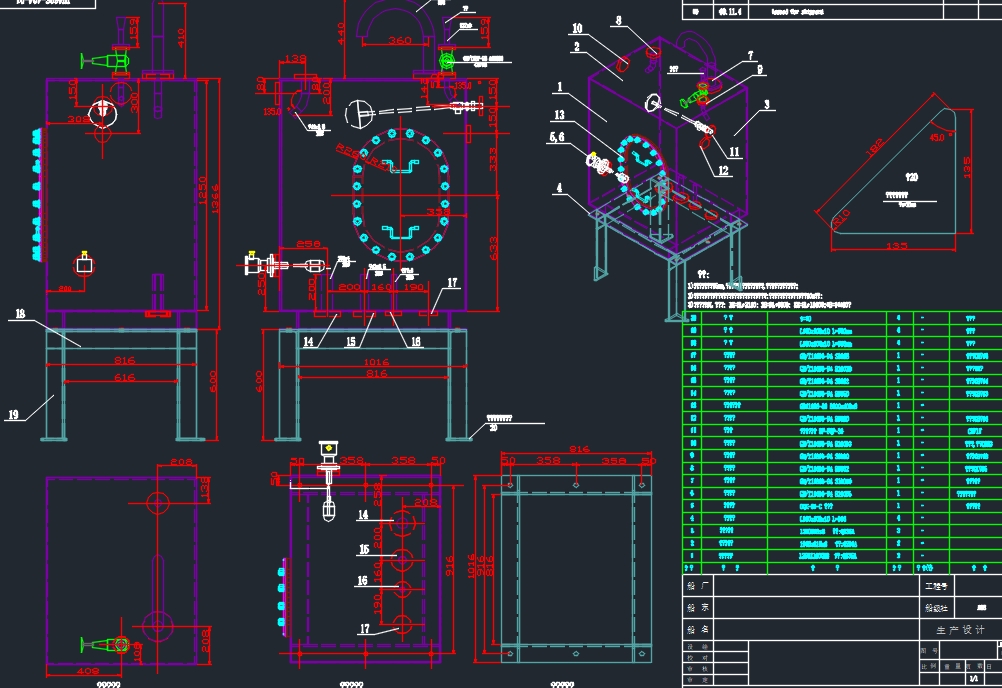
Task: Select the 408 dimension in bottom-left view
Action: [88, 671]
